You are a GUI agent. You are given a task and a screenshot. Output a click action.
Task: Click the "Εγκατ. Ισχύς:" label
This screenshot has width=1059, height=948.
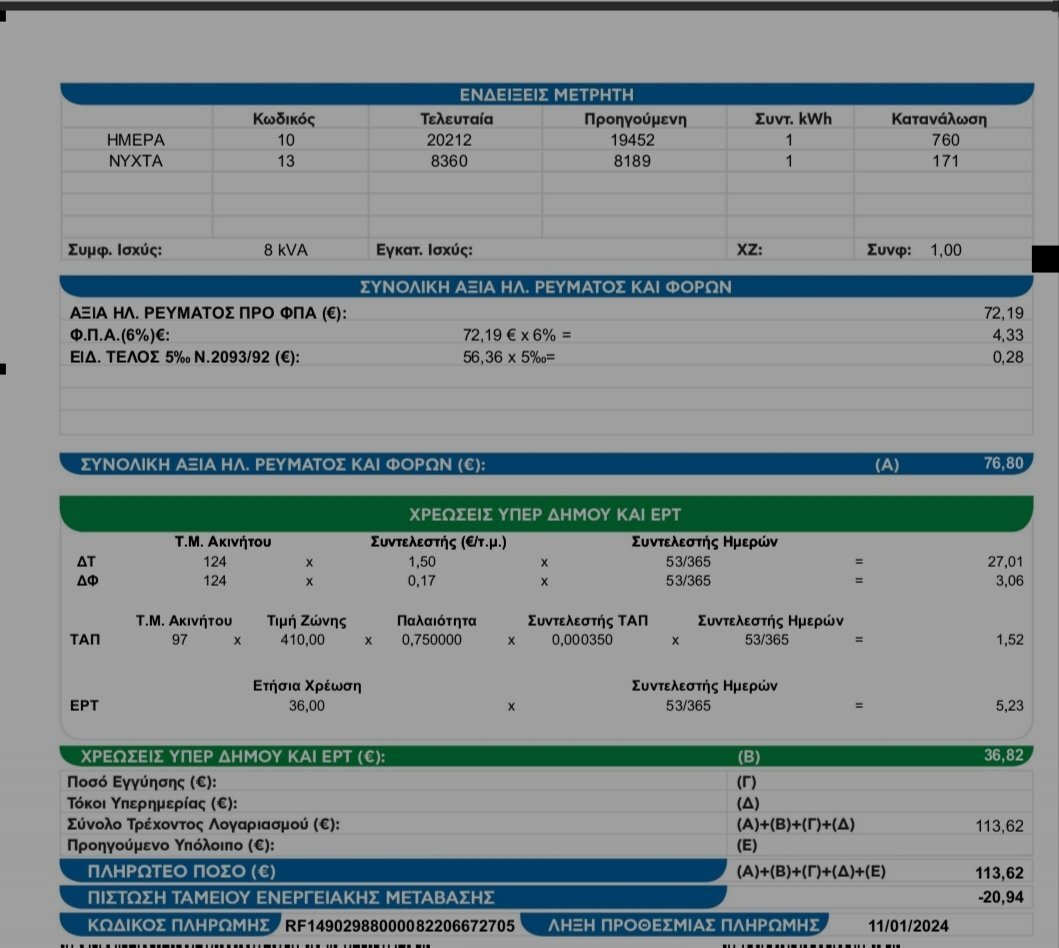[424, 250]
